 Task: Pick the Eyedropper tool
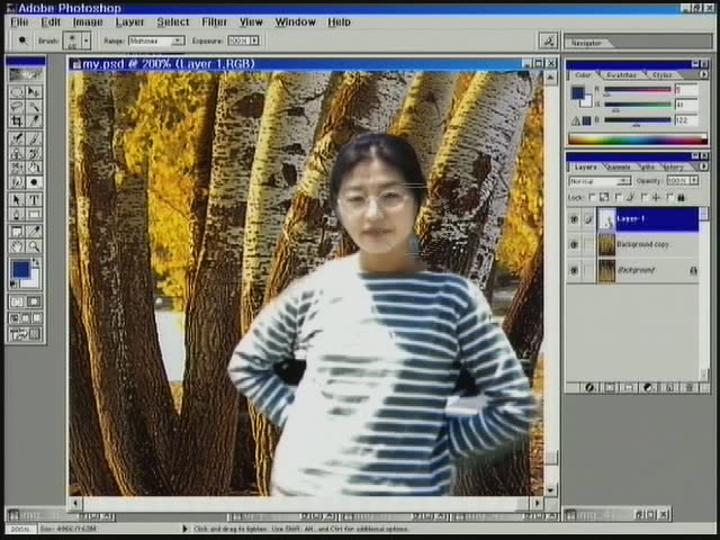tap(34, 231)
